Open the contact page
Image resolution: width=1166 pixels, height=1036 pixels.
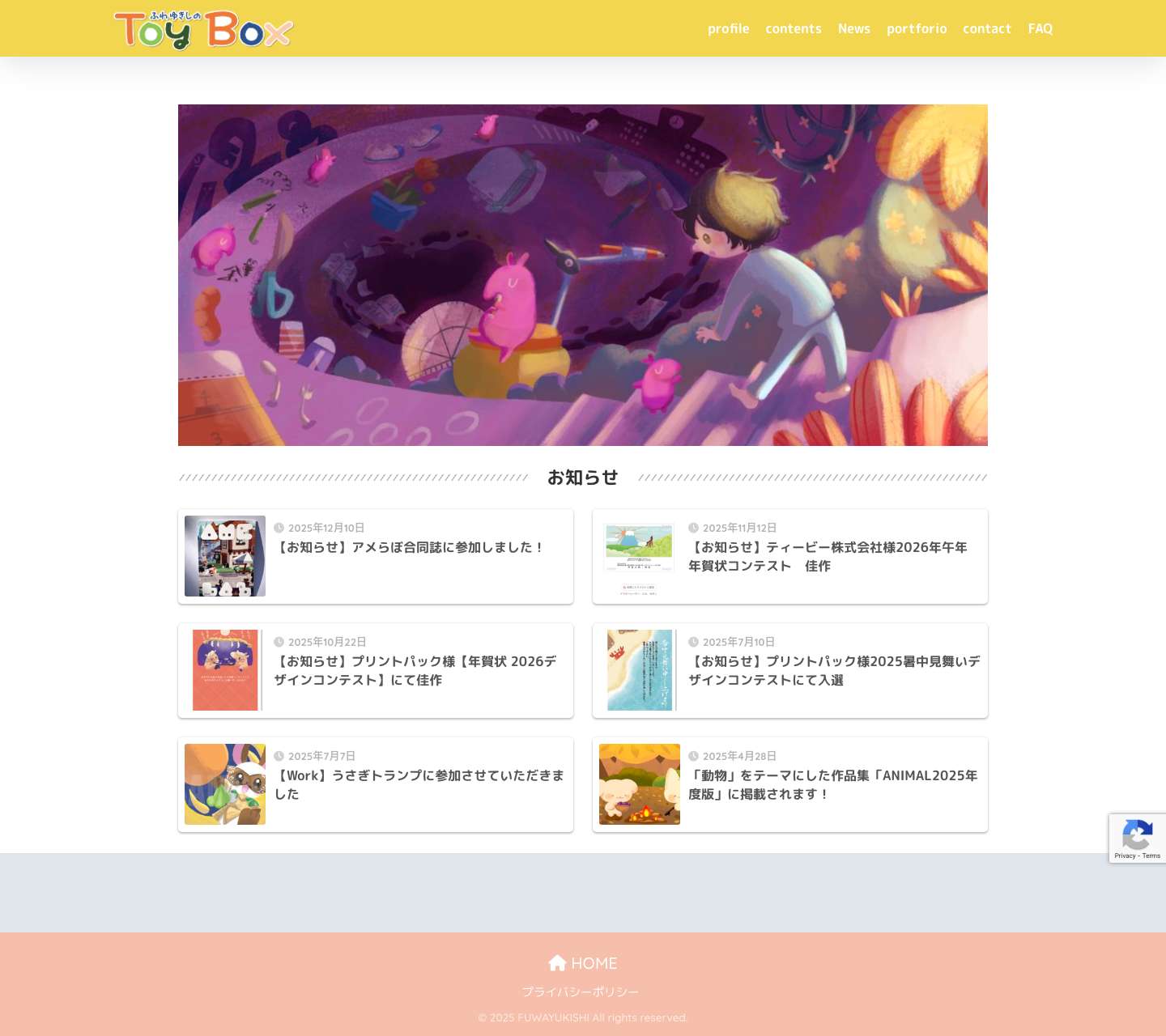(x=986, y=28)
